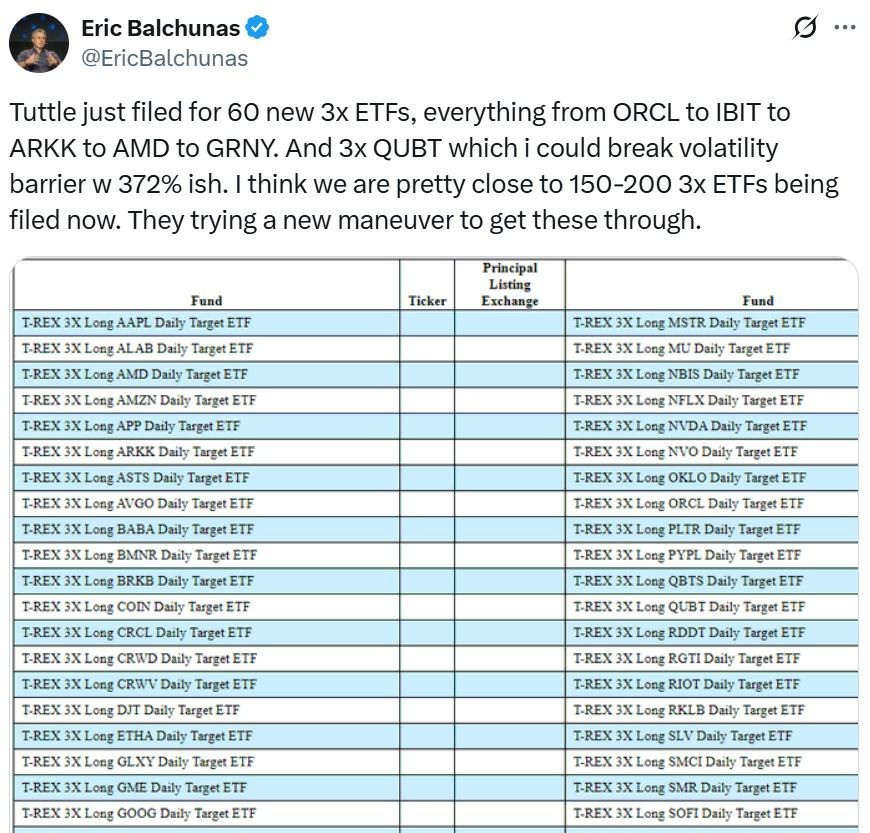This screenshot has height=833, width=870.
Task: Click the left "Fund" column header
Action: 206,300
